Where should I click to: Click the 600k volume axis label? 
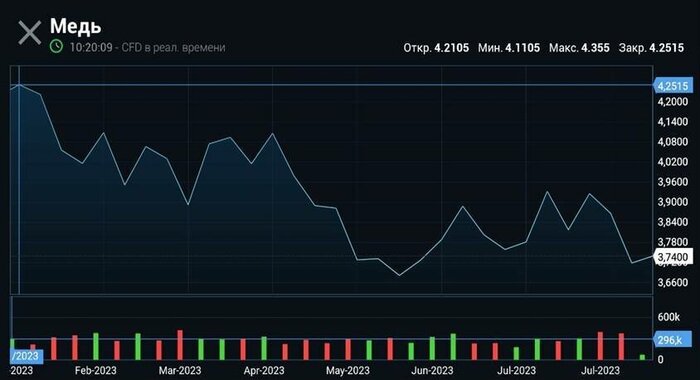click(x=668, y=317)
